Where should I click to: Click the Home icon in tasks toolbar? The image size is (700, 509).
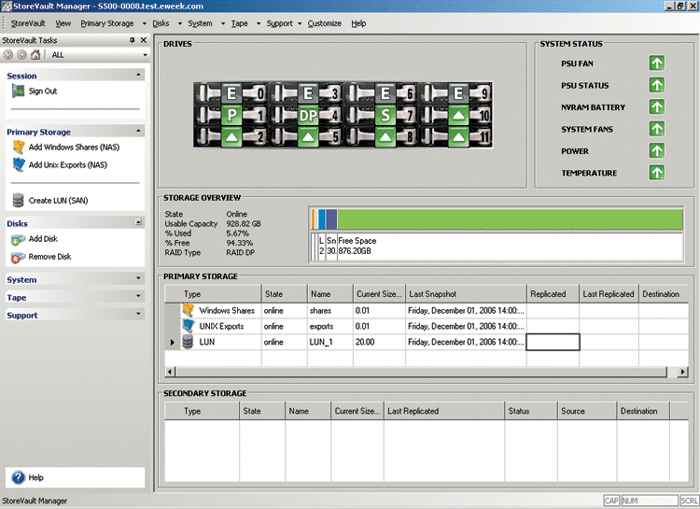36,54
